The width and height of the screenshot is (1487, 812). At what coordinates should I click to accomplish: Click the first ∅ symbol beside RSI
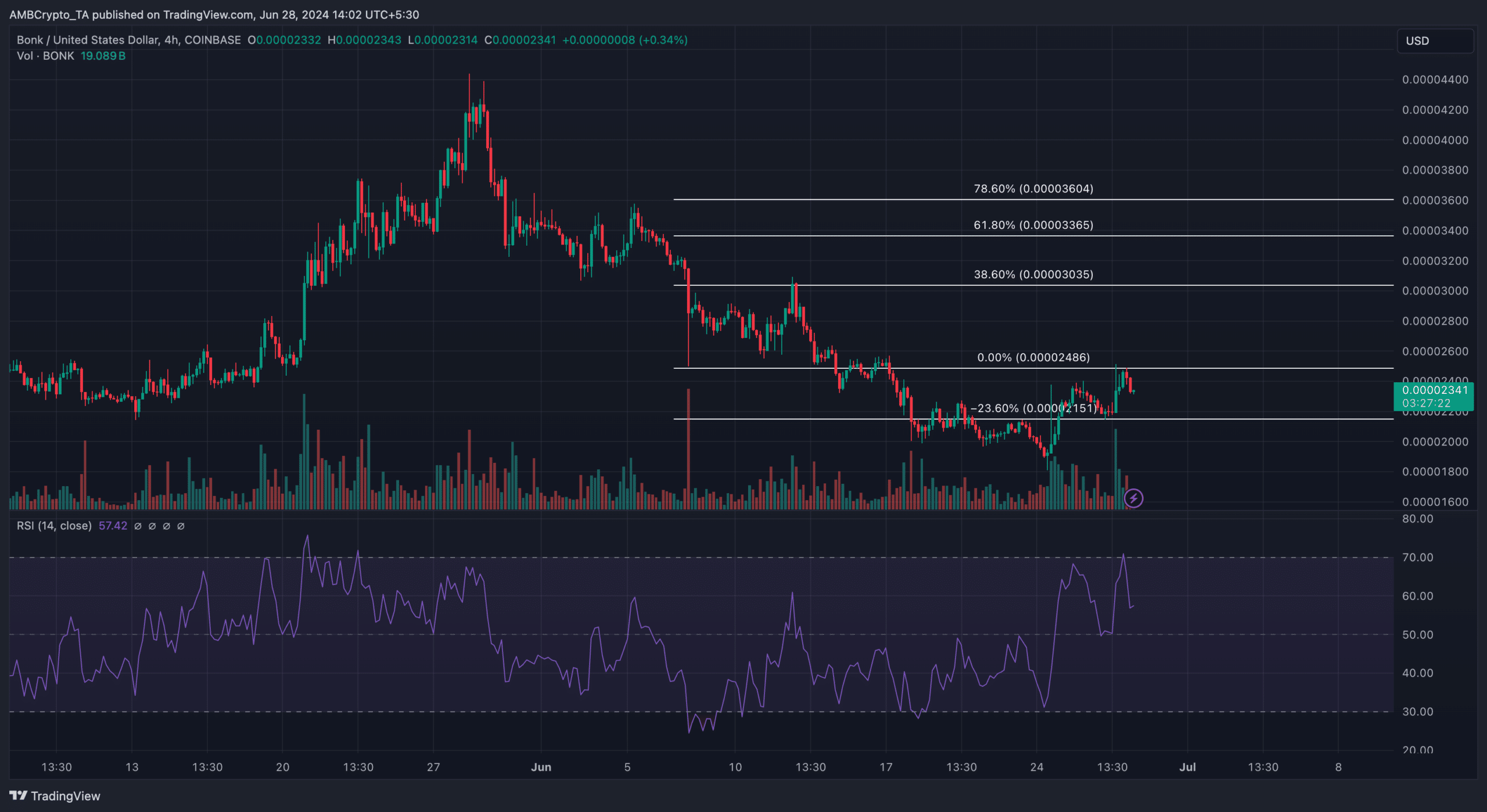[x=138, y=526]
